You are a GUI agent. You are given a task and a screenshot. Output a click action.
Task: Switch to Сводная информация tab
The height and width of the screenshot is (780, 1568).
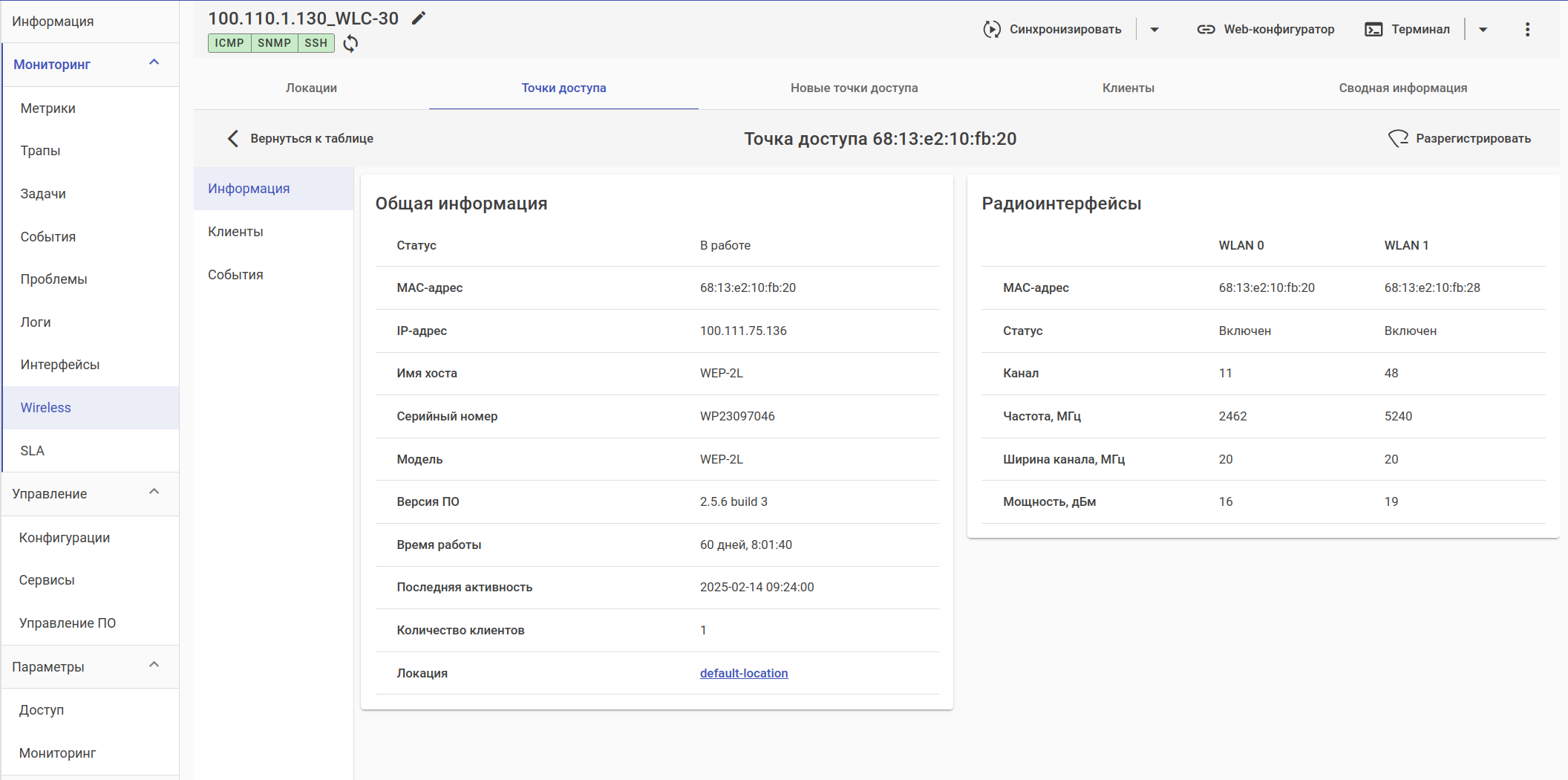[x=1402, y=88]
